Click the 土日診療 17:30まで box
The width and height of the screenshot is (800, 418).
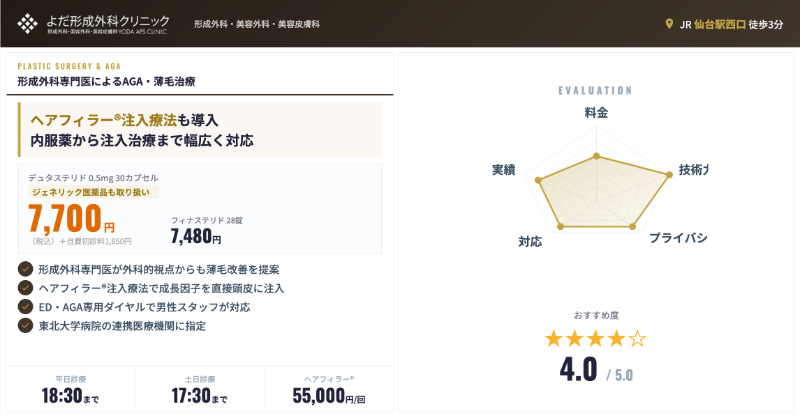200,391
